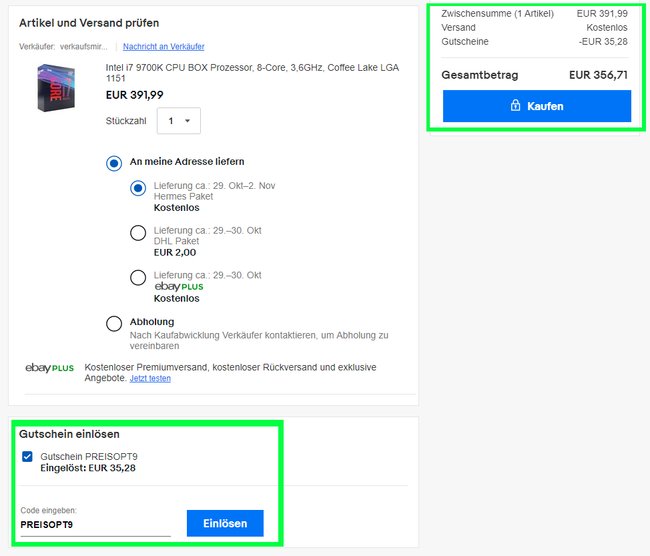Image resolution: width=650 pixels, height=556 pixels.
Task: Click the Gutschein einlösen heading
Action: point(69,434)
